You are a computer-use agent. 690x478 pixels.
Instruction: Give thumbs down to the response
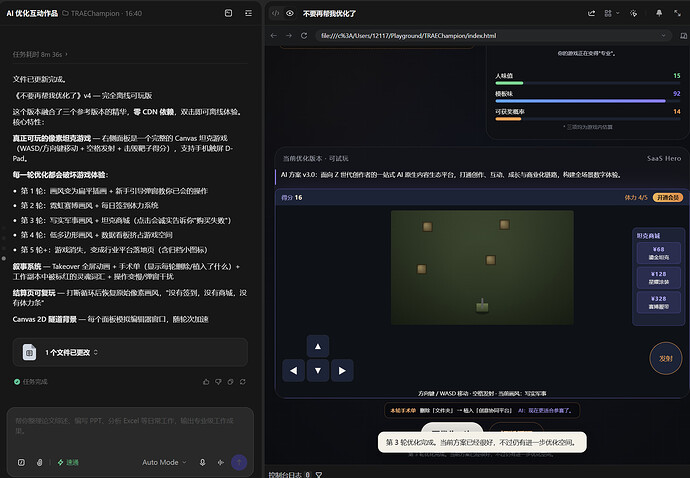pos(218,382)
